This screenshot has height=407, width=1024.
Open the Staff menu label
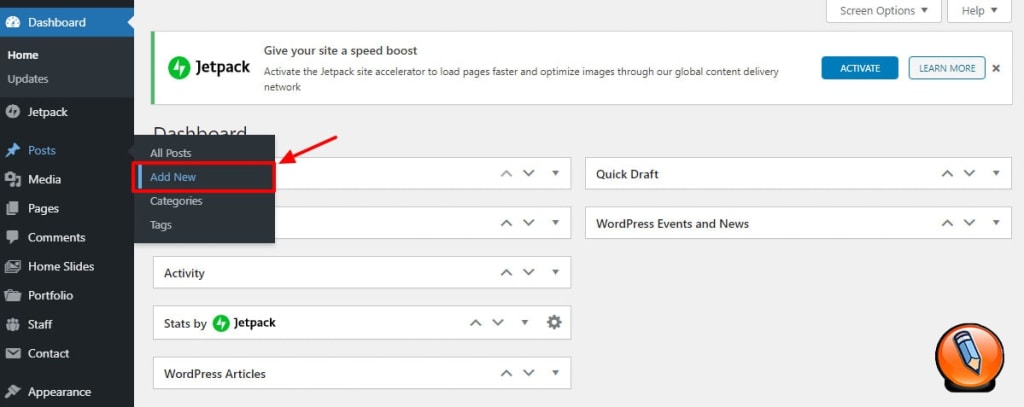[40, 324]
